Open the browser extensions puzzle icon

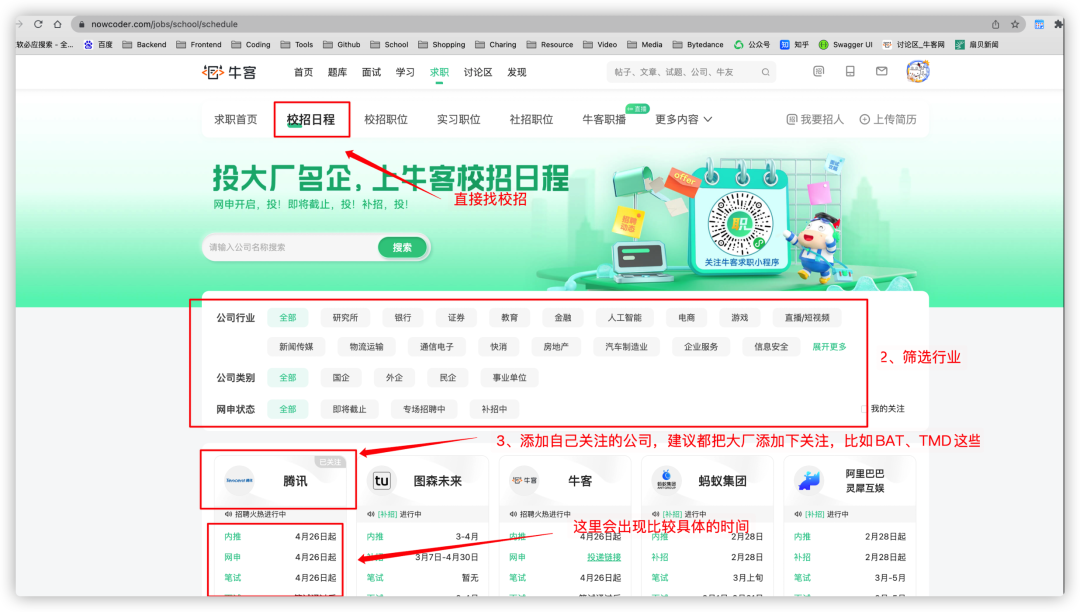[1059, 24]
